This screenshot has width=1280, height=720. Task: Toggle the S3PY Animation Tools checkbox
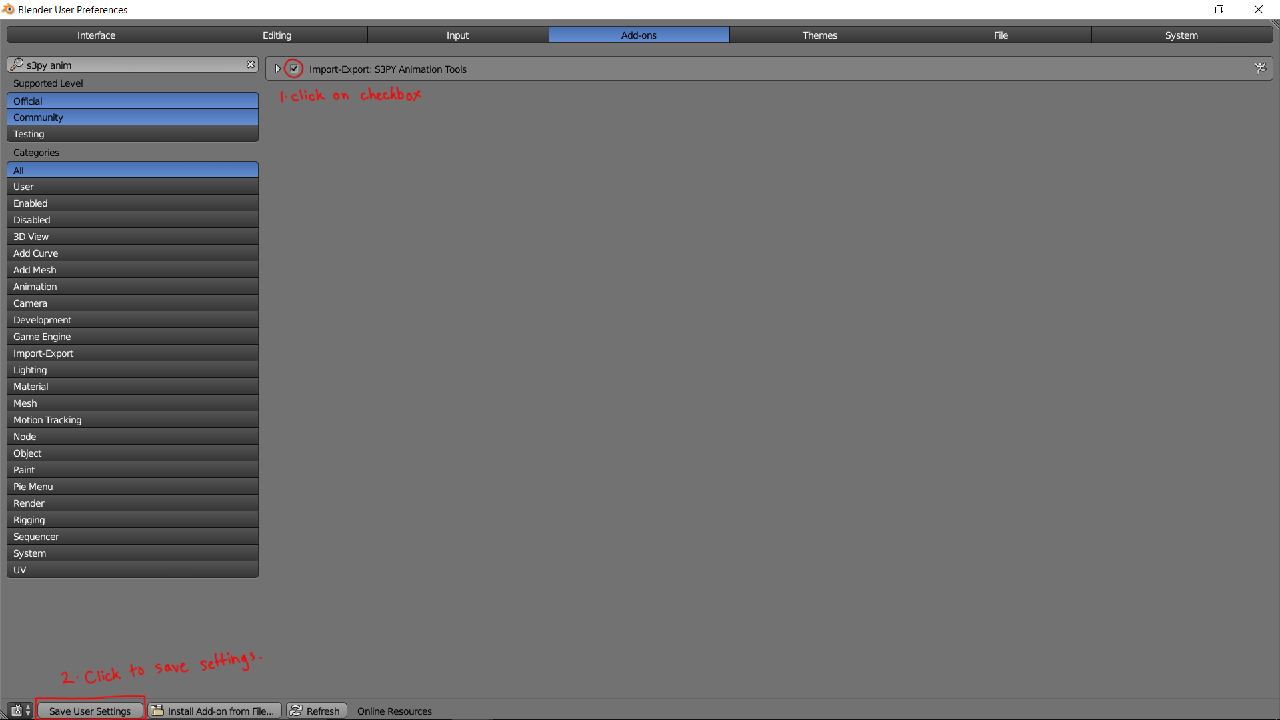294,69
